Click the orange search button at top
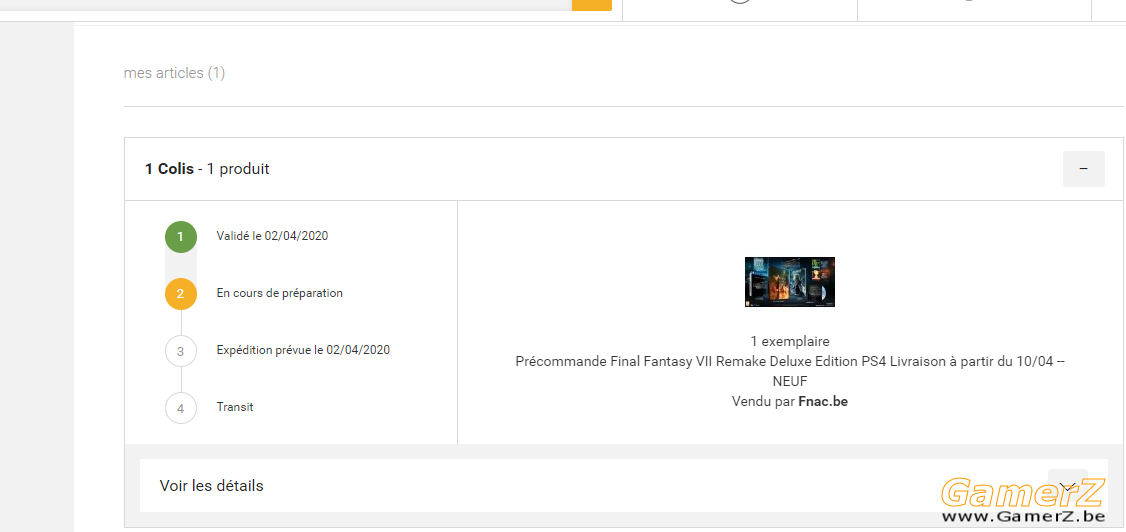1126x532 pixels. pos(592,5)
